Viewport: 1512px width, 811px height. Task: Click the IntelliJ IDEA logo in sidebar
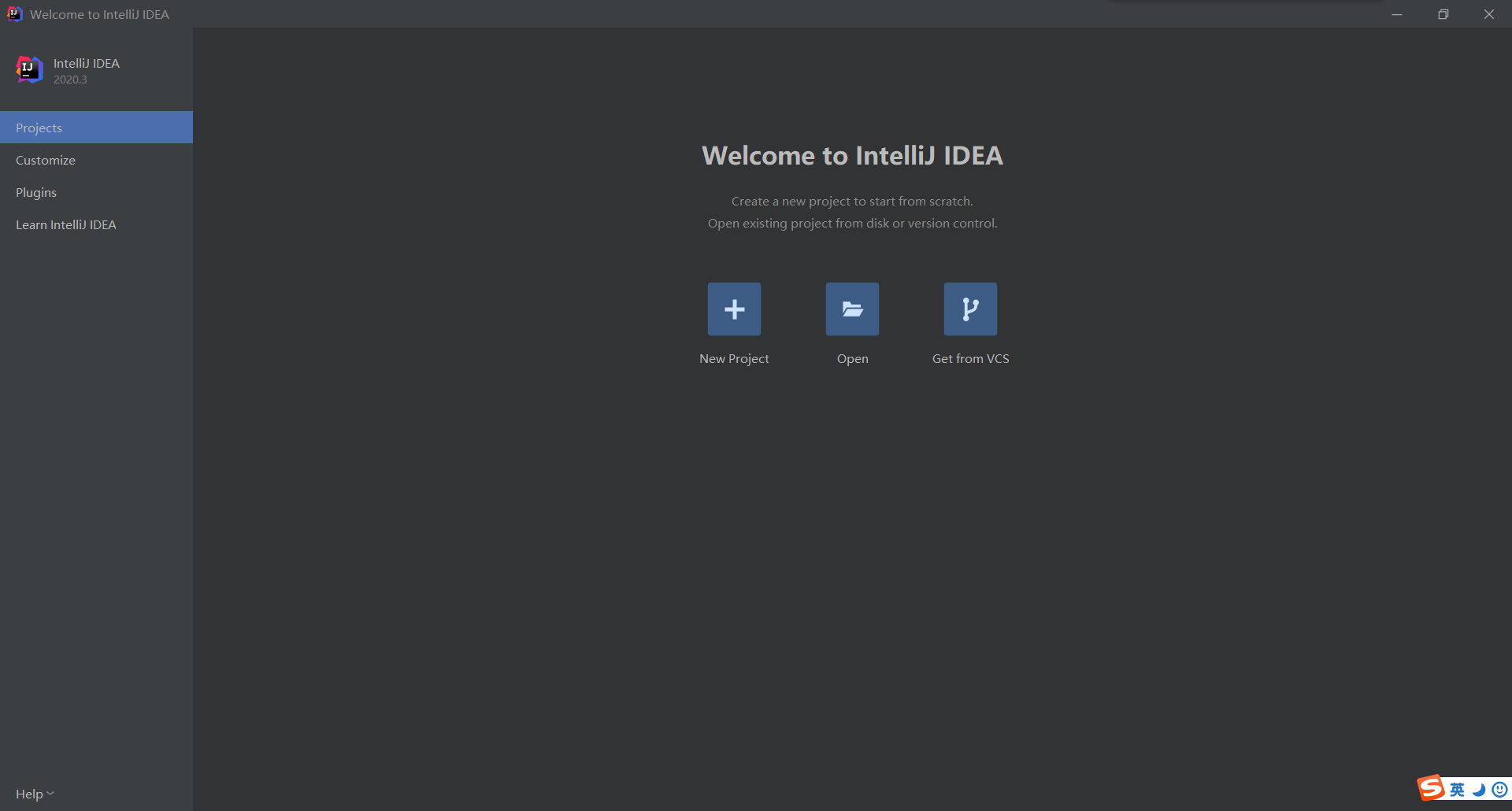tap(29, 70)
